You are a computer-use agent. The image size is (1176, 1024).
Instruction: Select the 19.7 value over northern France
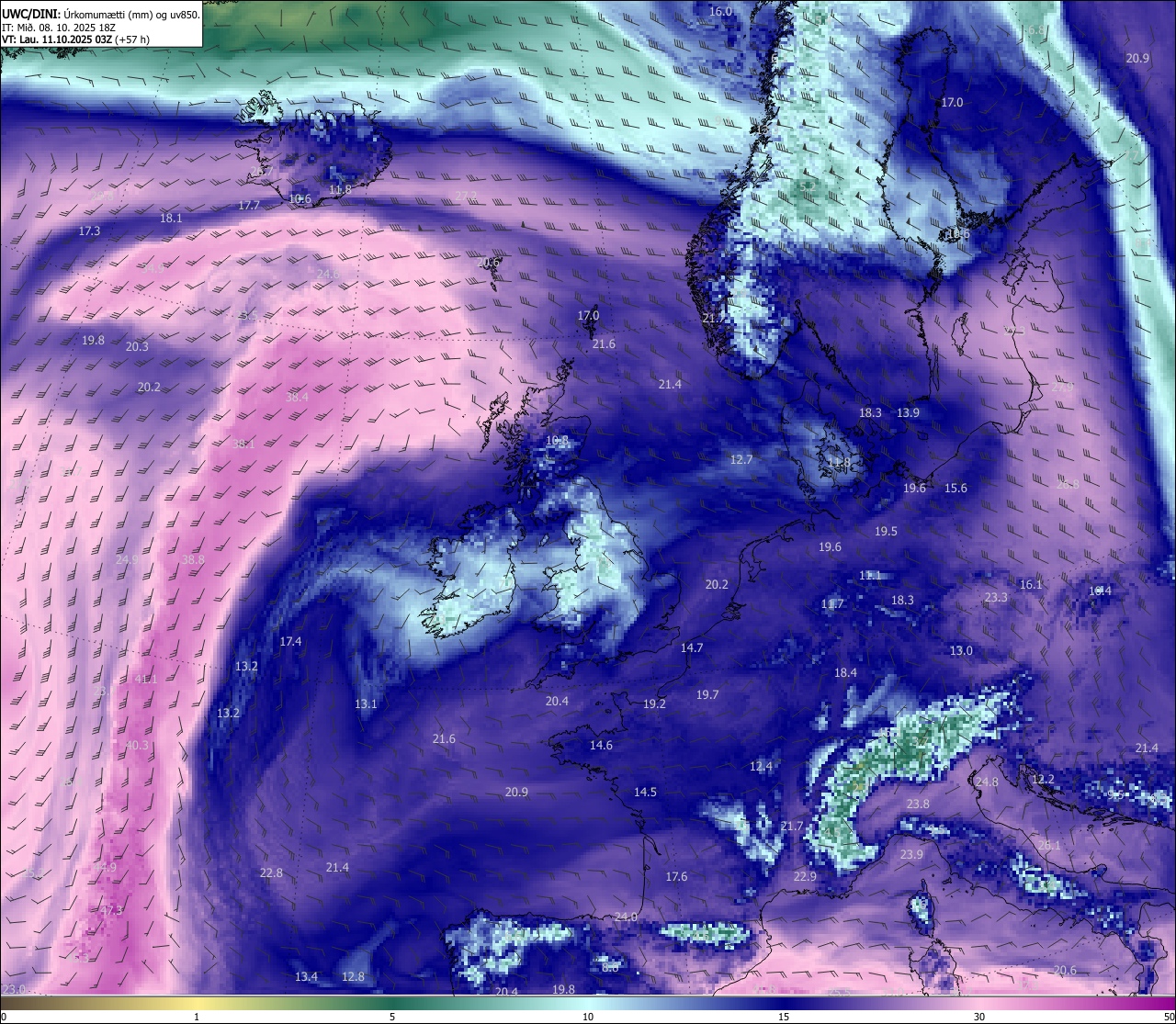coord(707,694)
